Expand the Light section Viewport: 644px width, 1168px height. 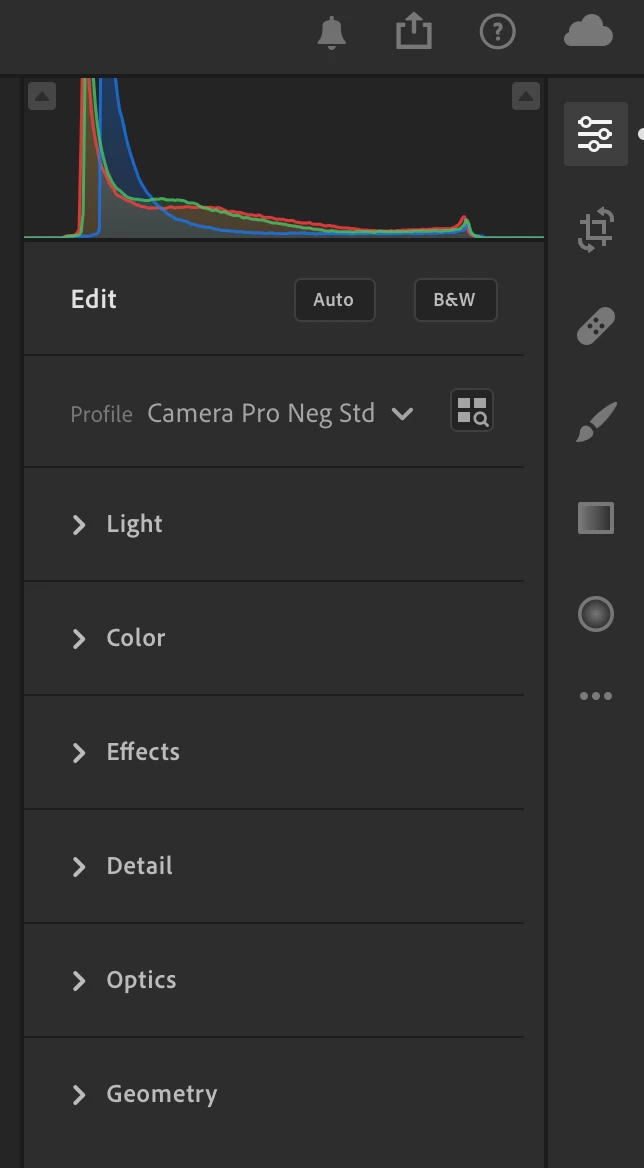coord(134,524)
